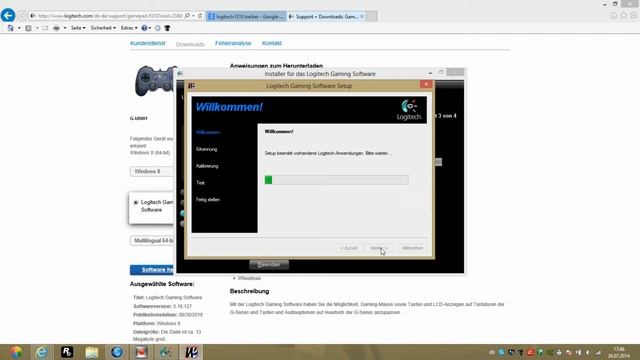Screen dimensions: 640x360
Task: Open the Windows 8 operating system dropdown
Action: (x=153, y=171)
